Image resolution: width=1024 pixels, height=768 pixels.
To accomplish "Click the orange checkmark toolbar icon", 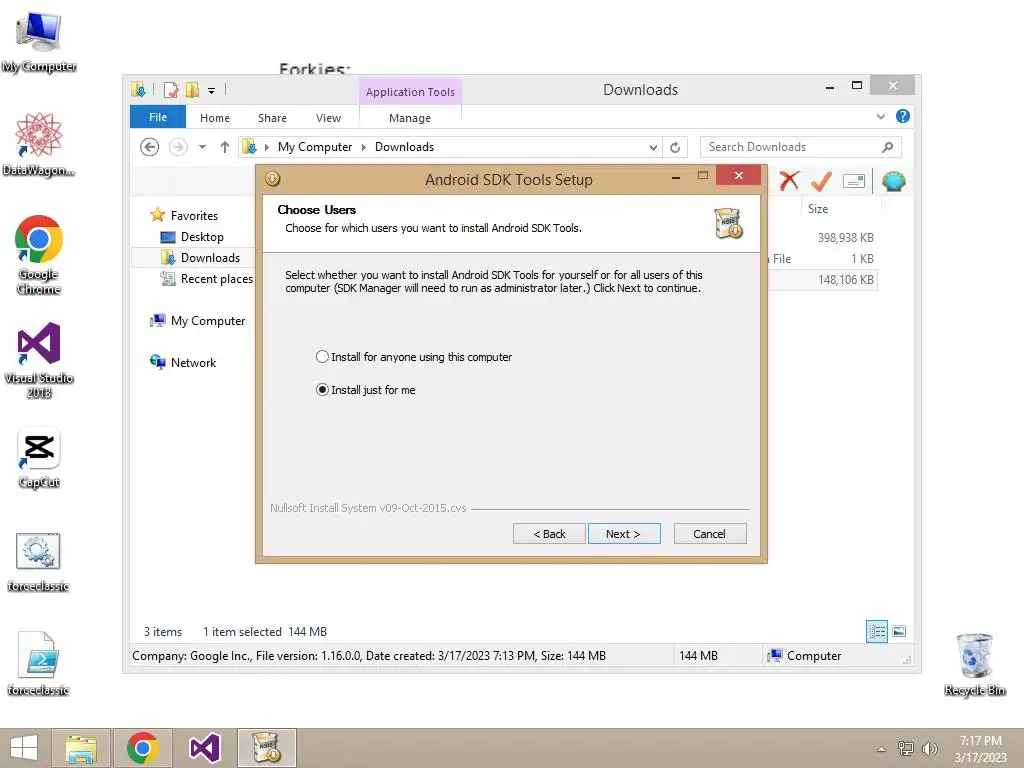I will [x=821, y=181].
